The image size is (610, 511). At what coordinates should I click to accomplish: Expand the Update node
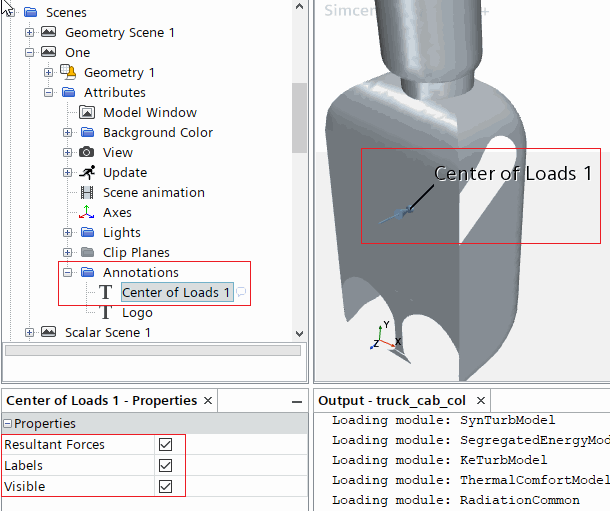pos(67,172)
